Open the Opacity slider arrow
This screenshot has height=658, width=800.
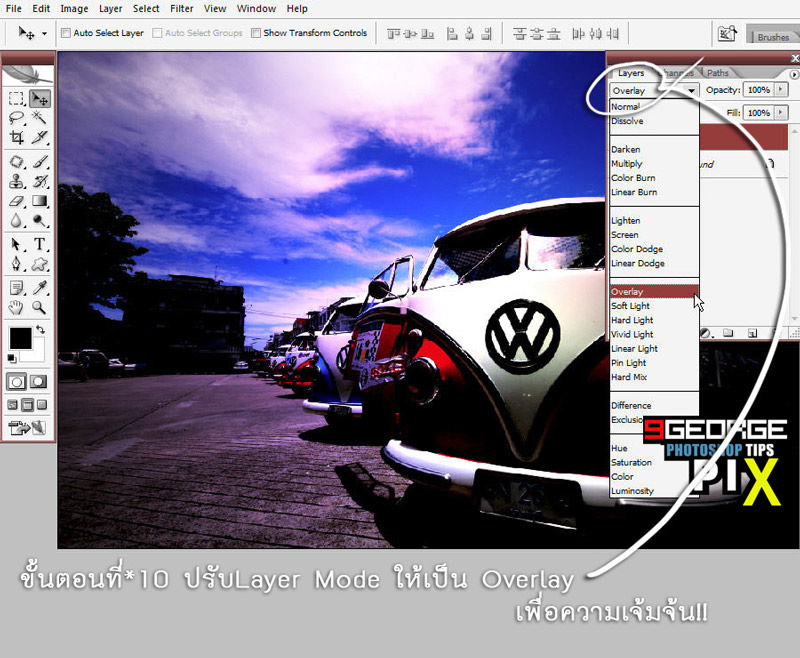[781, 90]
